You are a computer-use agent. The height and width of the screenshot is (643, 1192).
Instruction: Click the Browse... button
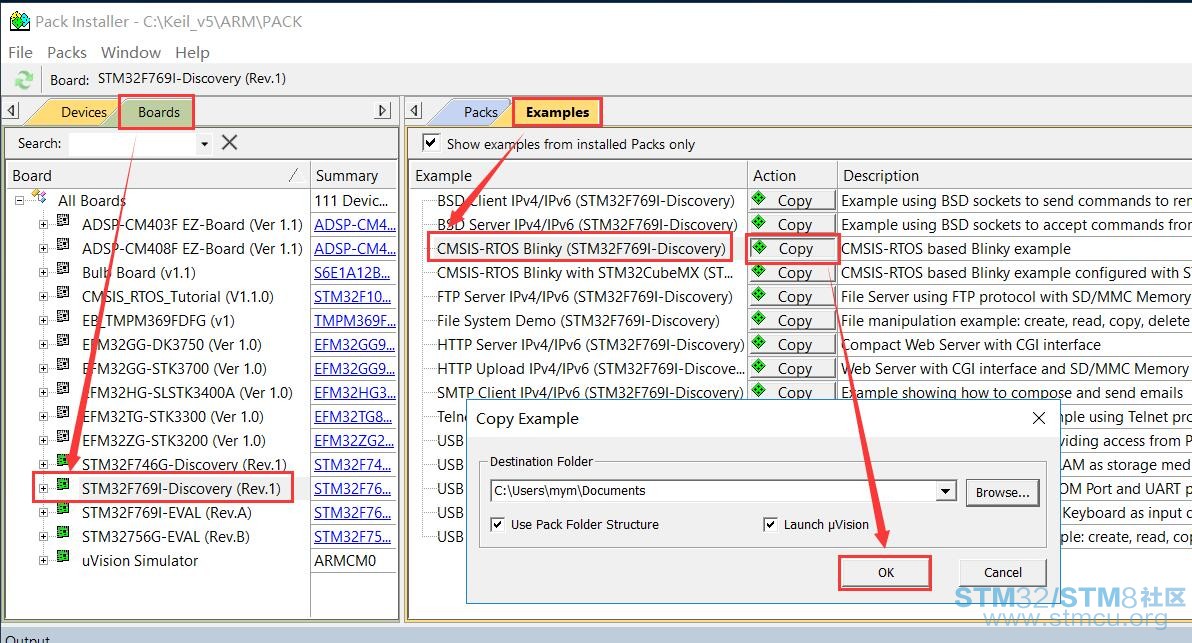pyautogui.click(x=1003, y=493)
